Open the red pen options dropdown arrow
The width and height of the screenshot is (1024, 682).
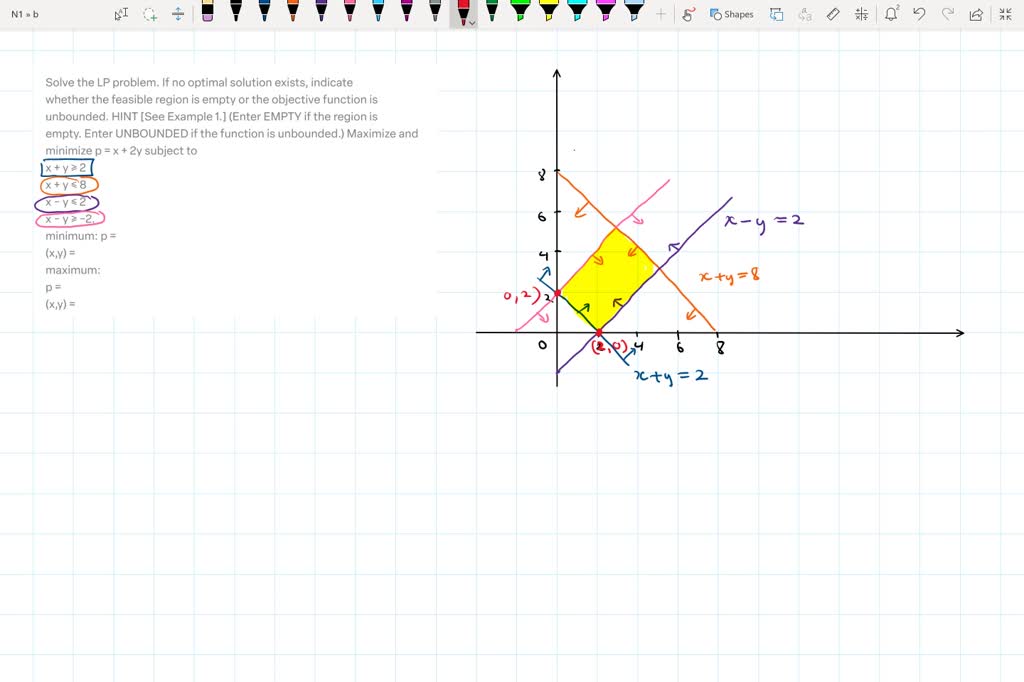click(x=472, y=24)
